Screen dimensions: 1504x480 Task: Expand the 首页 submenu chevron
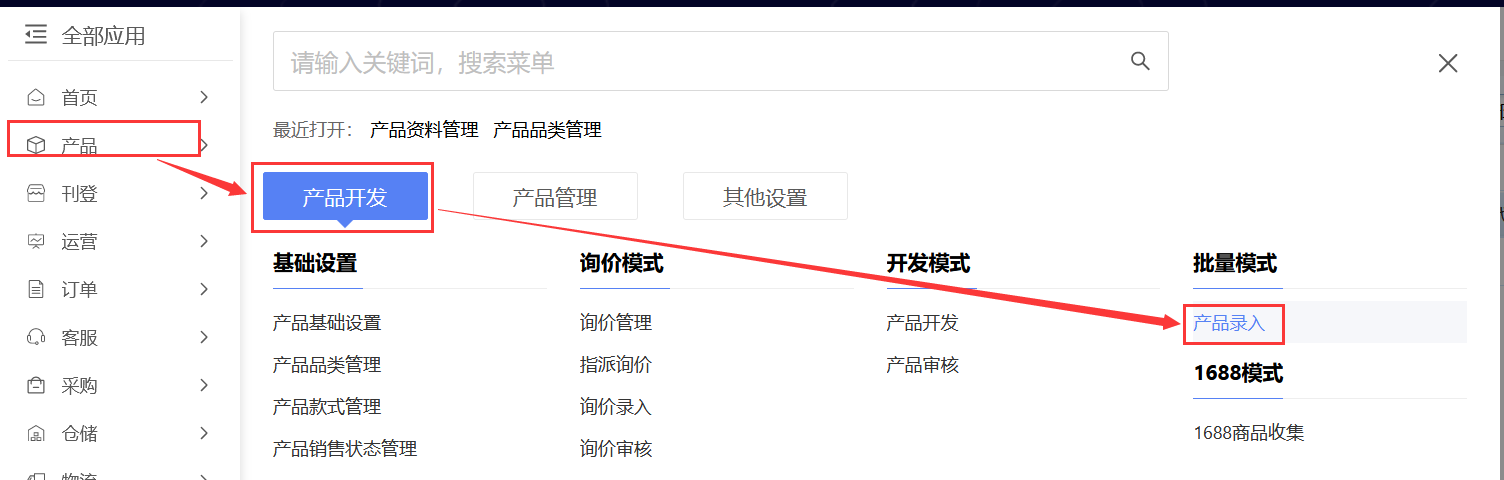(204, 97)
